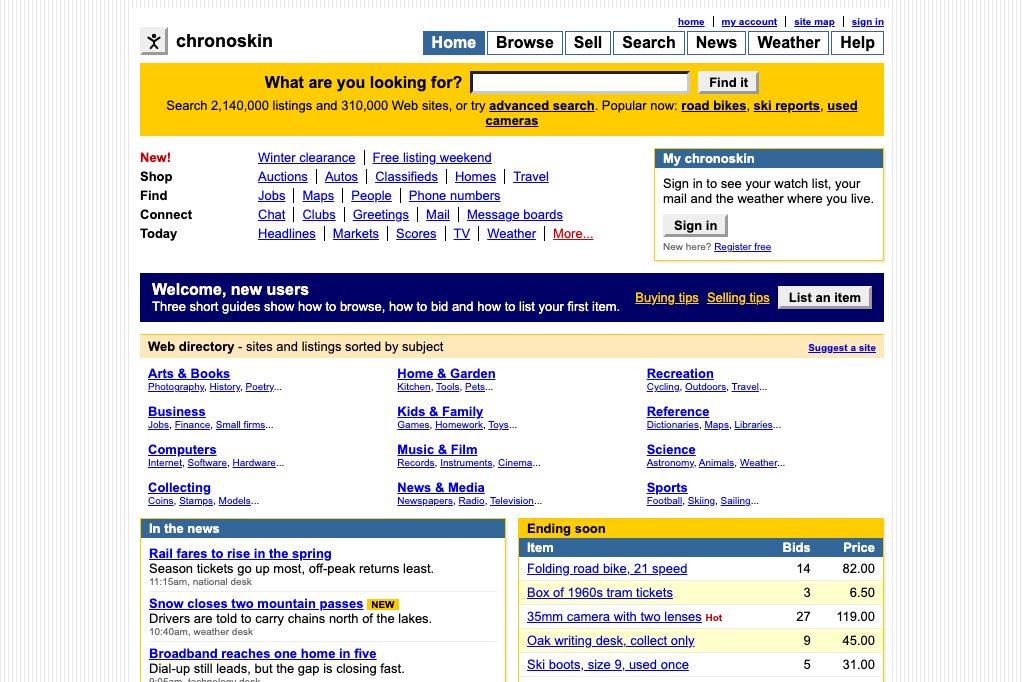Click the Suggest a site link
1024x682 pixels.
[x=842, y=348]
